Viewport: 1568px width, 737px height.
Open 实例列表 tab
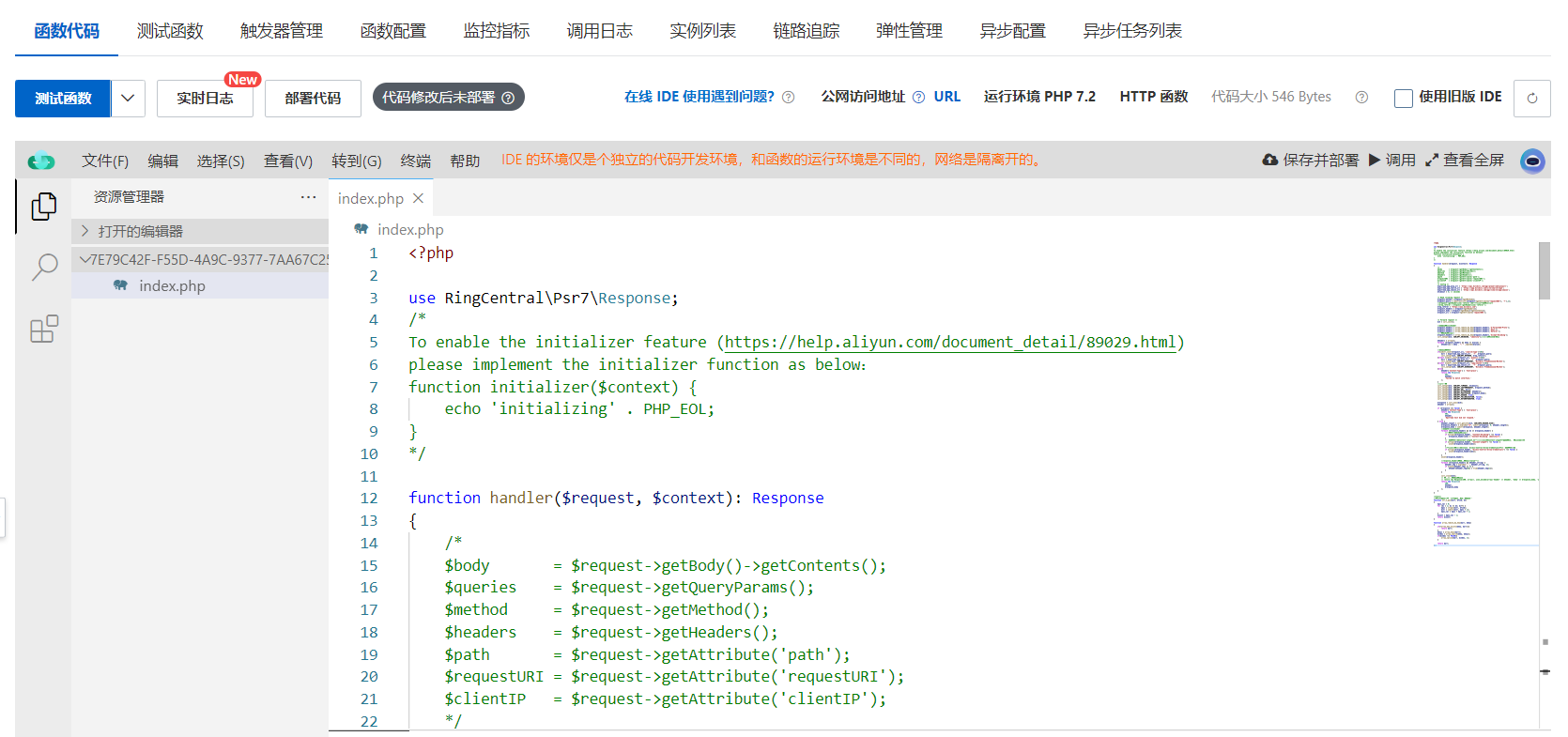703,31
